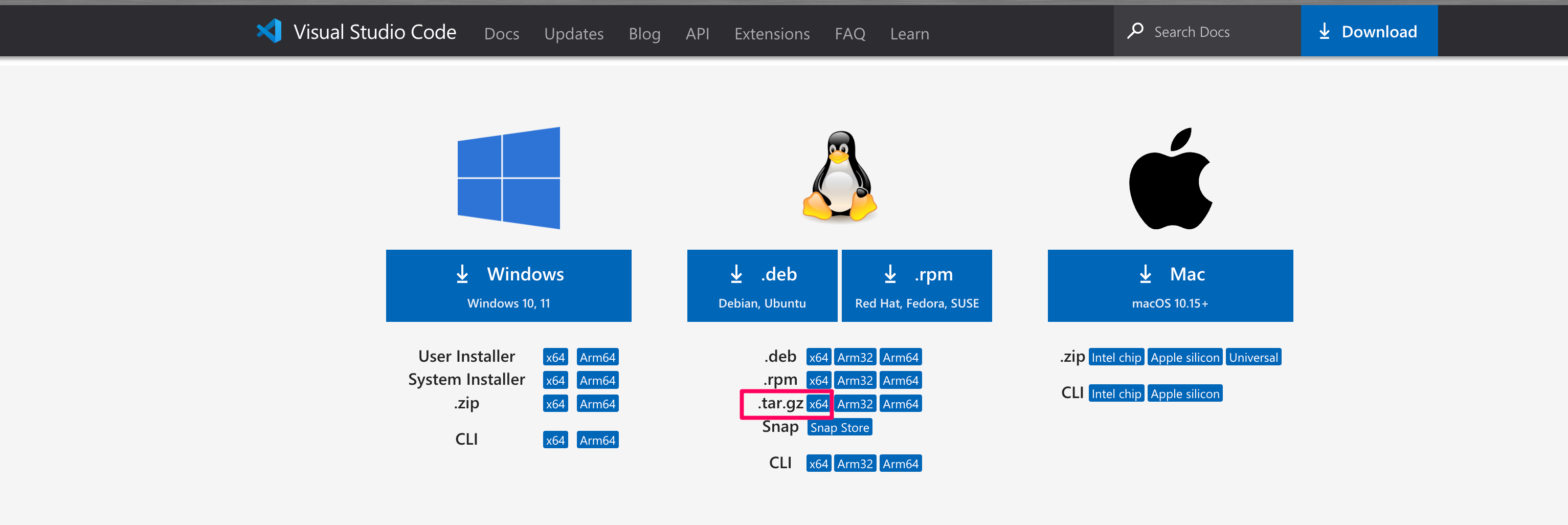The width and height of the screenshot is (1568, 525).
Task: Click the Visual Studio Code logo icon
Action: [x=269, y=31]
